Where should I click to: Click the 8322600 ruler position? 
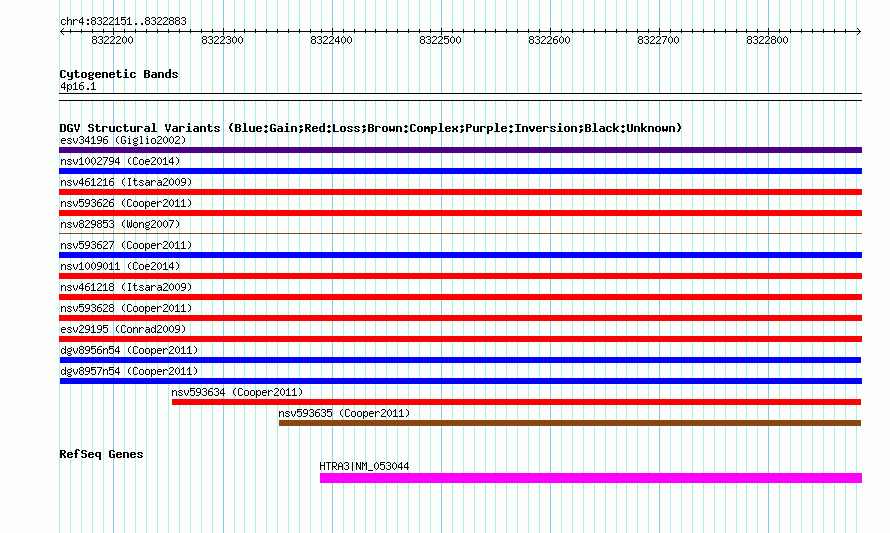tap(549, 40)
